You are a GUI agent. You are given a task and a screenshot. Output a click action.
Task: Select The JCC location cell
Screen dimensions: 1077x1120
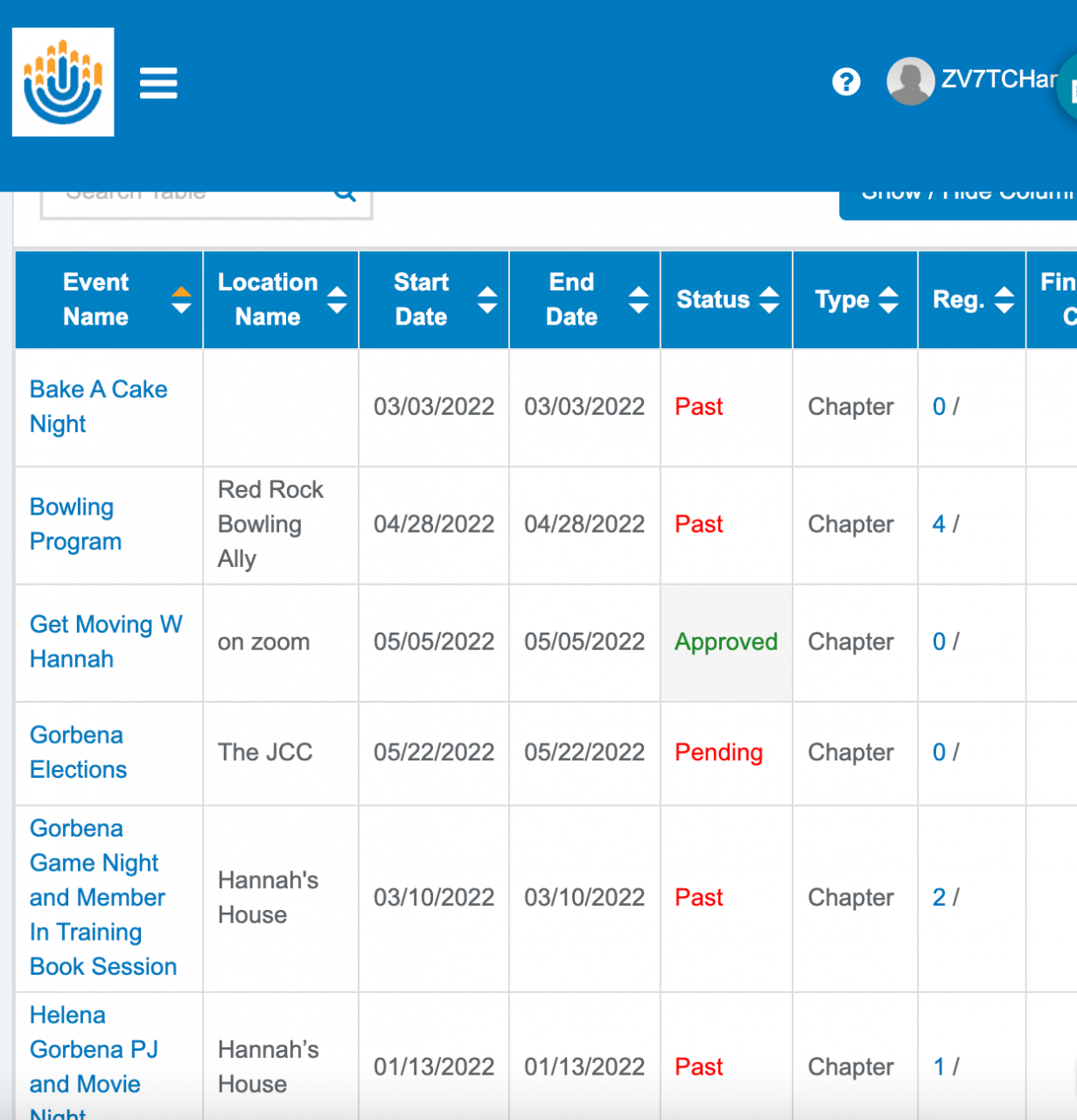click(281, 752)
